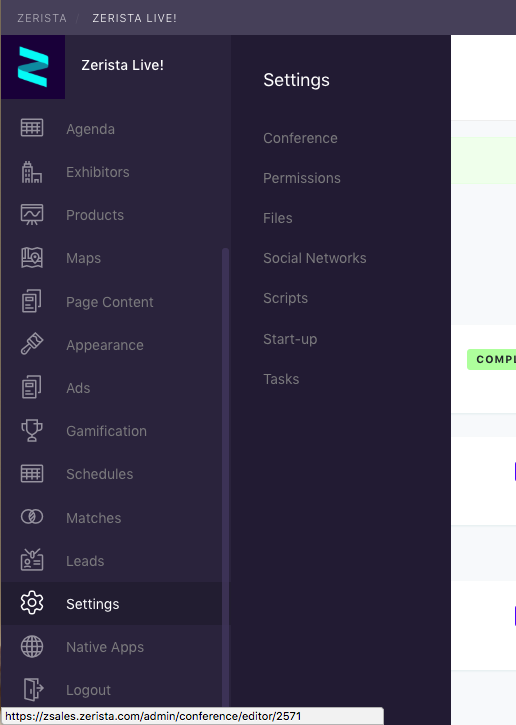Click the Exhibitors building icon

(x=32, y=172)
